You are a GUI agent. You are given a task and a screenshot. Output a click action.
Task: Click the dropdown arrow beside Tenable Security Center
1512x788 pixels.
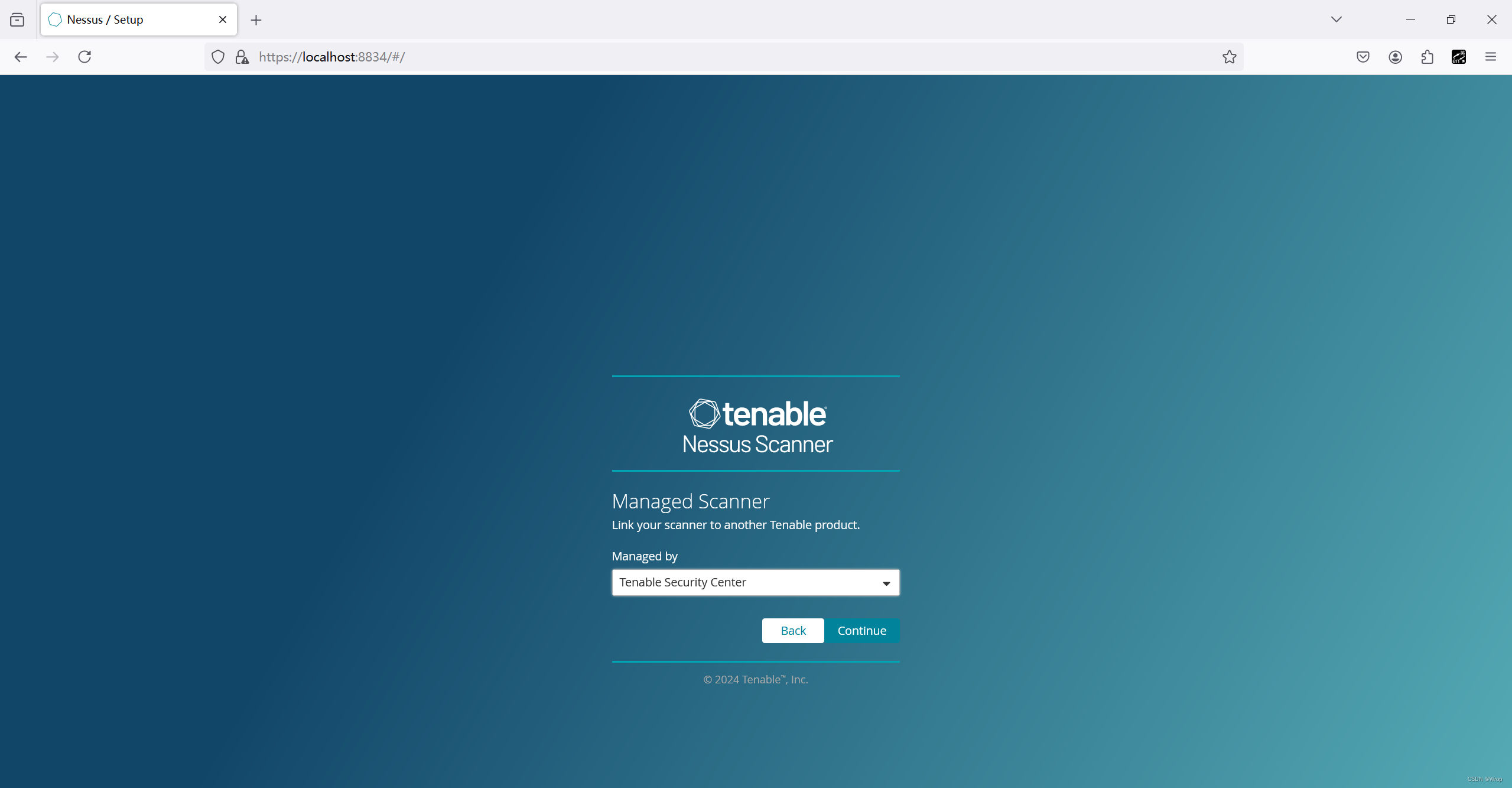tap(886, 583)
